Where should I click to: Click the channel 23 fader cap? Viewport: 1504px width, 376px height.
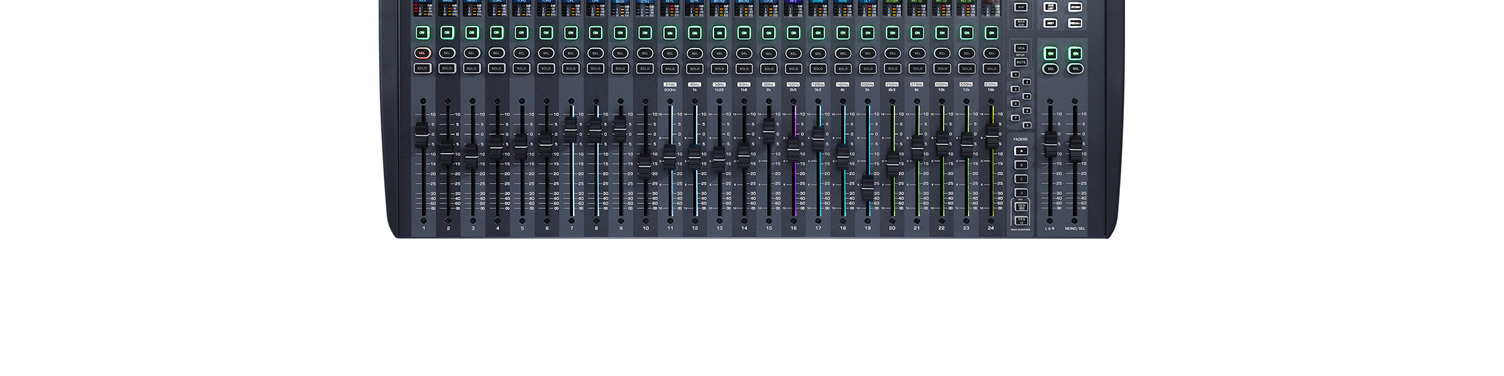967,145
